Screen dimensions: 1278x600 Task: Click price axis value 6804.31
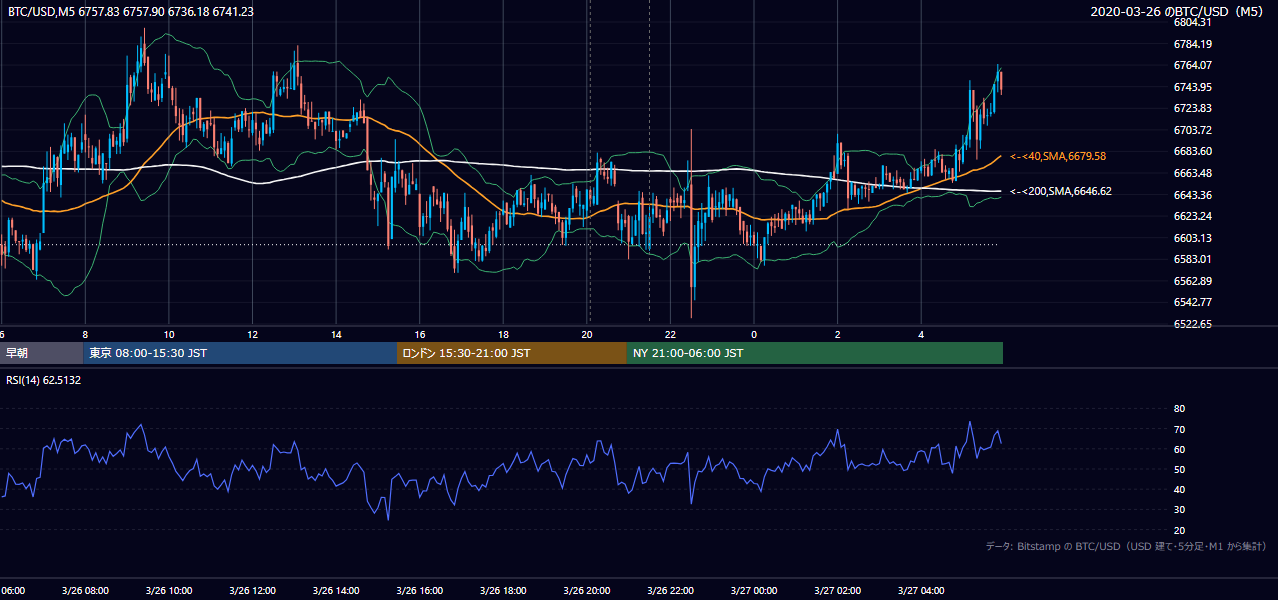pyautogui.click(x=1193, y=22)
